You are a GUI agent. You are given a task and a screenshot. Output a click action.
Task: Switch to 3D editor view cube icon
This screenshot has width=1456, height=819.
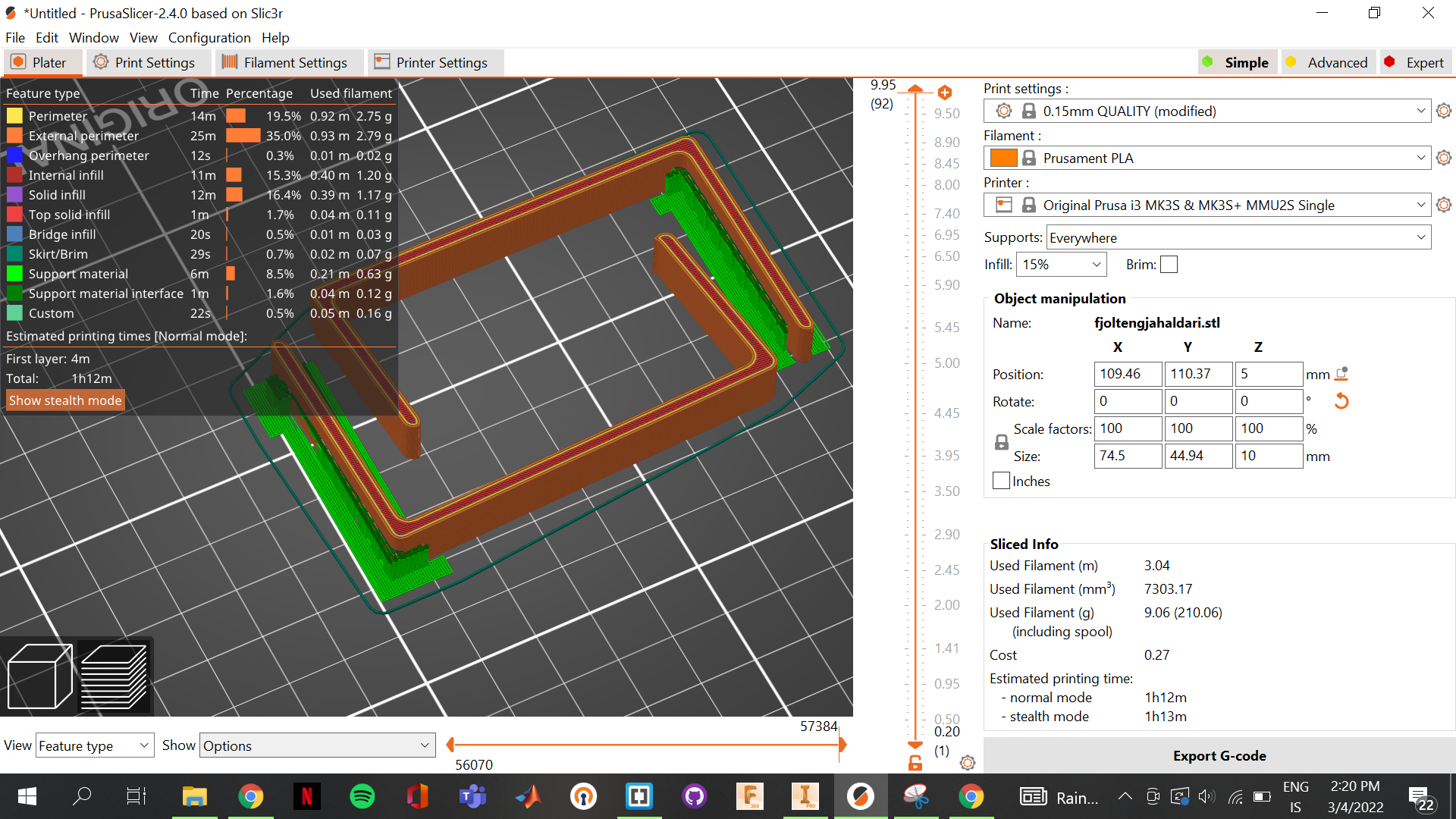pos(39,676)
